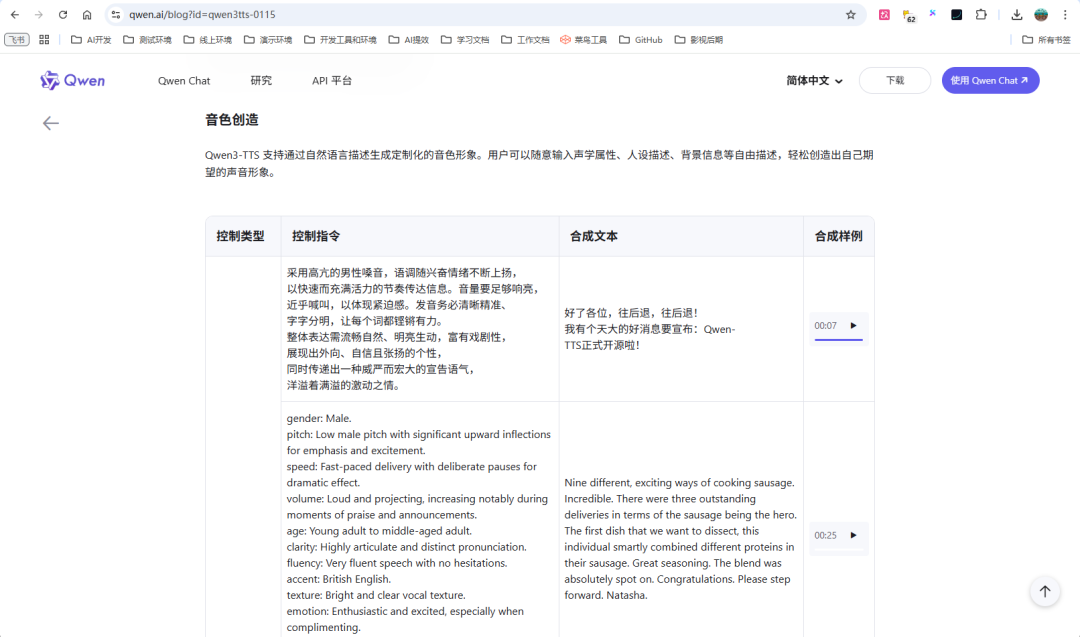The height and width of the screenshot is (637, 1080).
Task: Click the Qwen logo in the header
Action: click(71, 80)
